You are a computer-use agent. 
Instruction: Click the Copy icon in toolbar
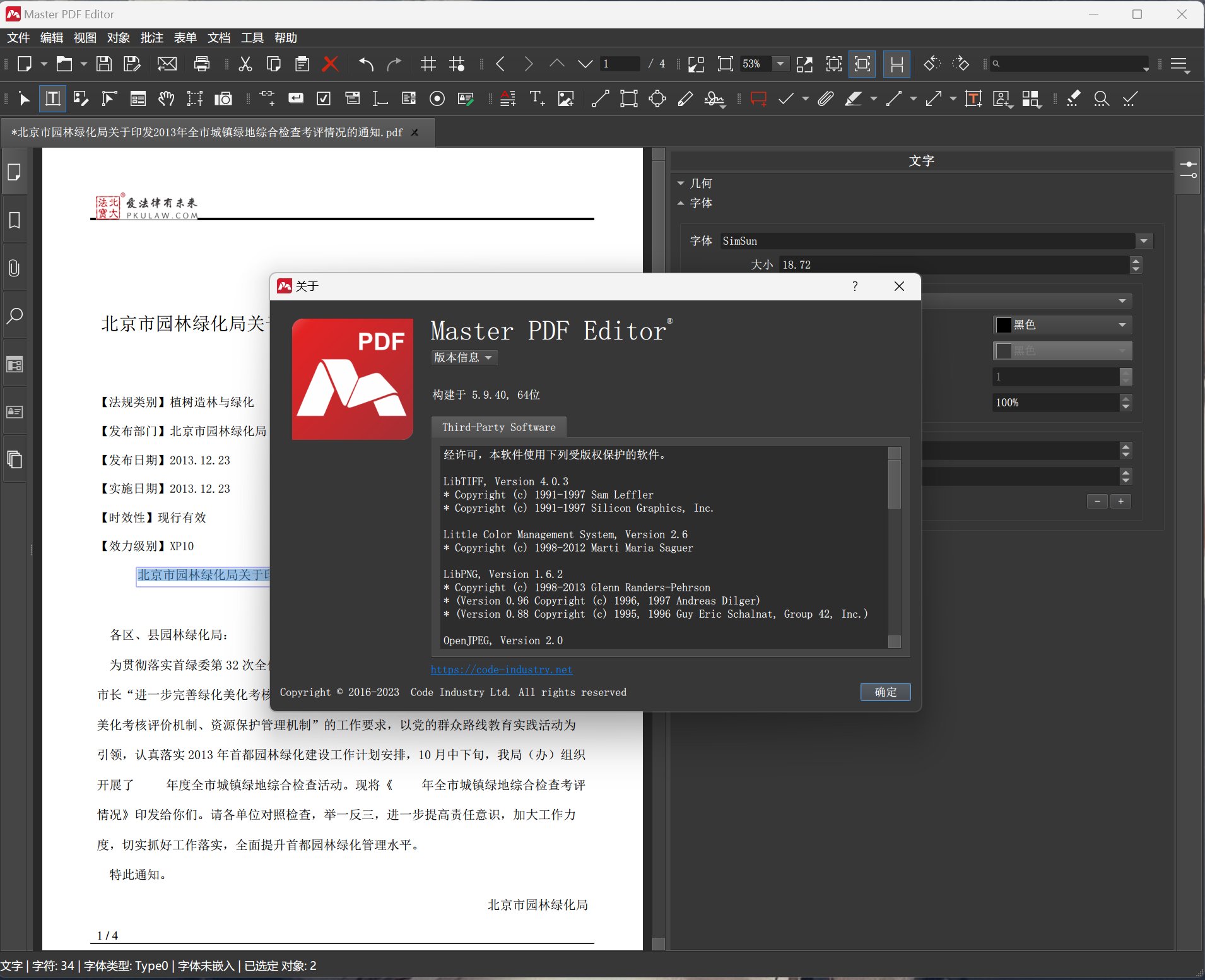pos(274,64)
